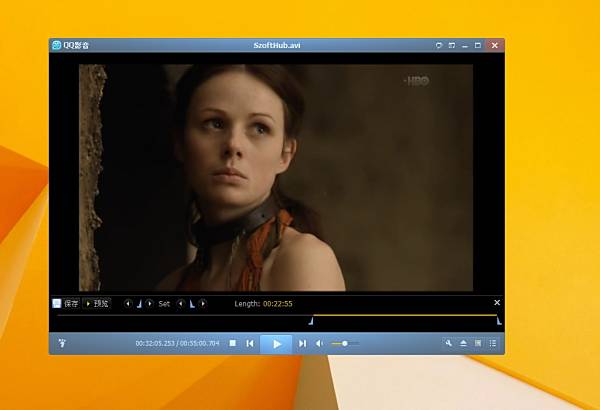
Task: Click the footprint icon in control bar
Action: click(62, 343)
